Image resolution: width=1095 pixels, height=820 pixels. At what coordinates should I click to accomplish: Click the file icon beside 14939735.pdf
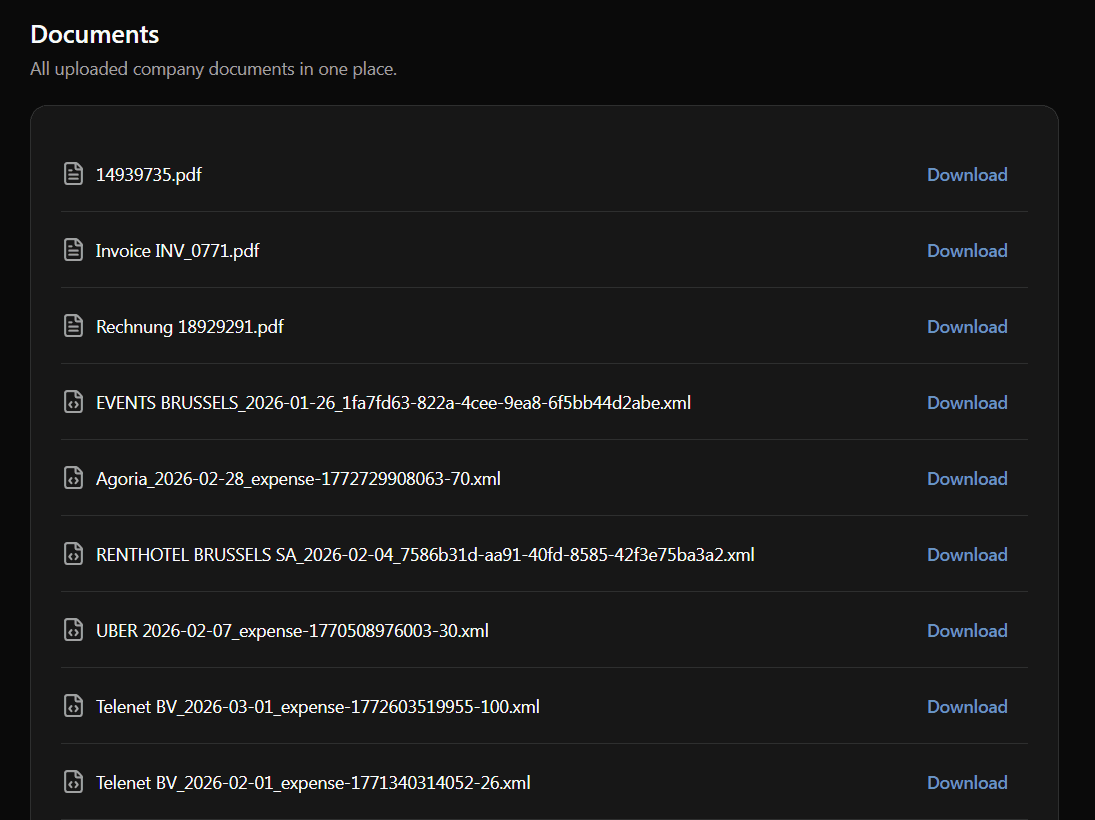[x=73, y=174]
